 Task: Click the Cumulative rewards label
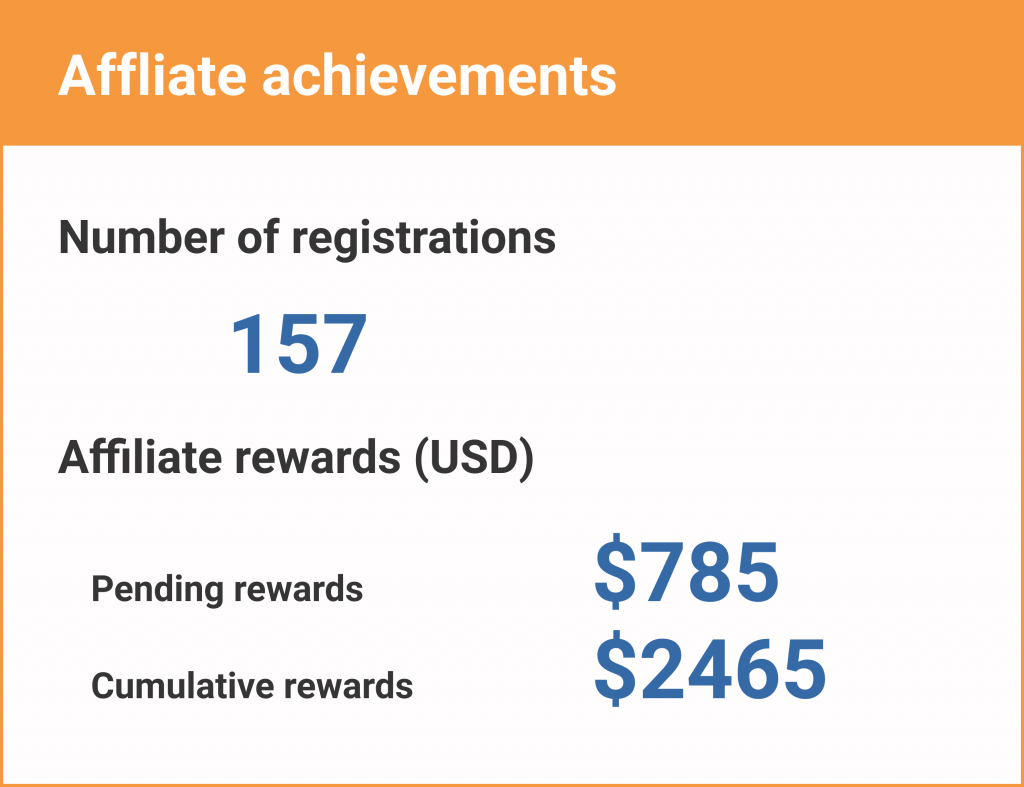point(251,686)
